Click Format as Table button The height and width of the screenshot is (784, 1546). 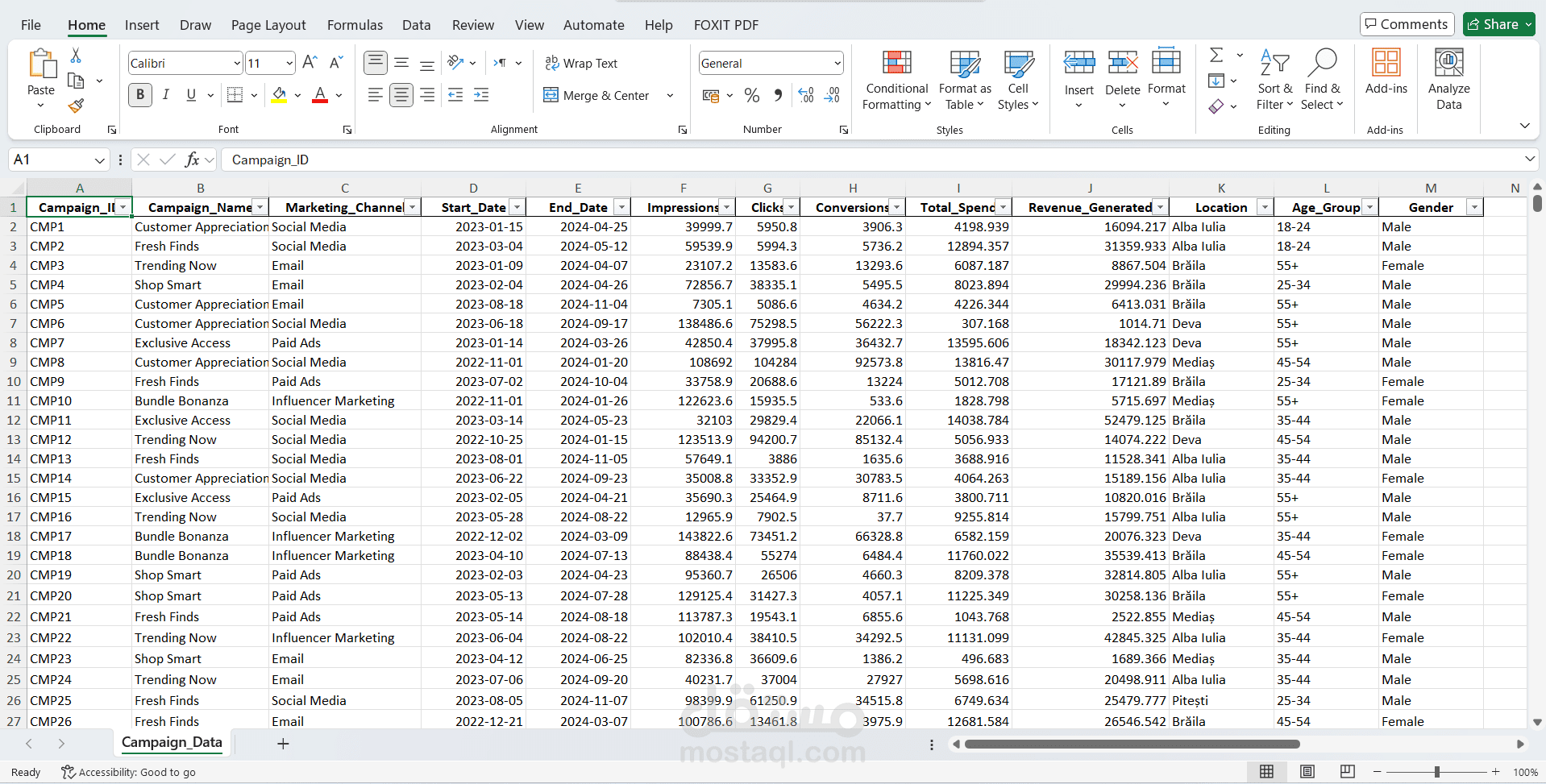pyautogui.click(x=965, y=79)
